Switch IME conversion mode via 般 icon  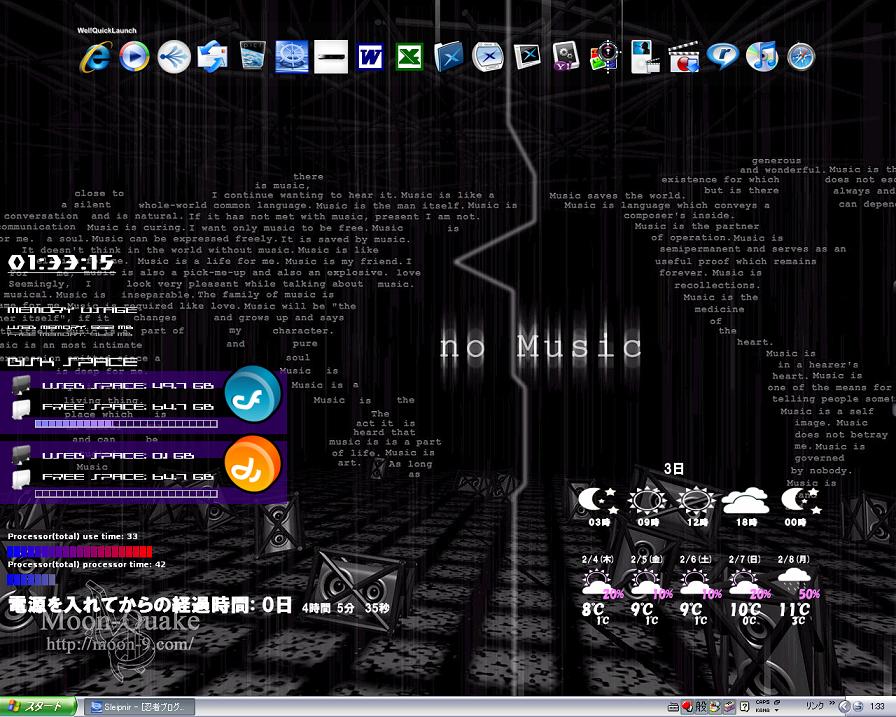click(x=701, y=707)
